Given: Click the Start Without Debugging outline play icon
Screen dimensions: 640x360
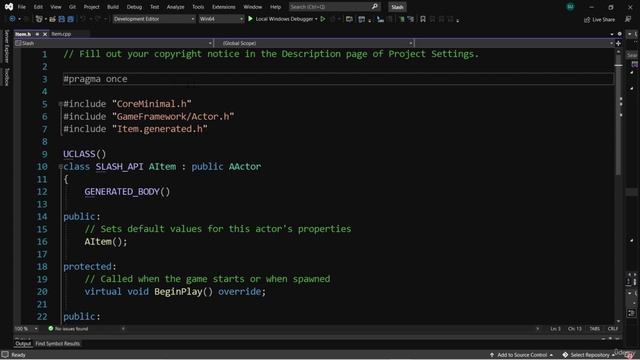Looking at the screenshot, I should [x=323, y=19].
